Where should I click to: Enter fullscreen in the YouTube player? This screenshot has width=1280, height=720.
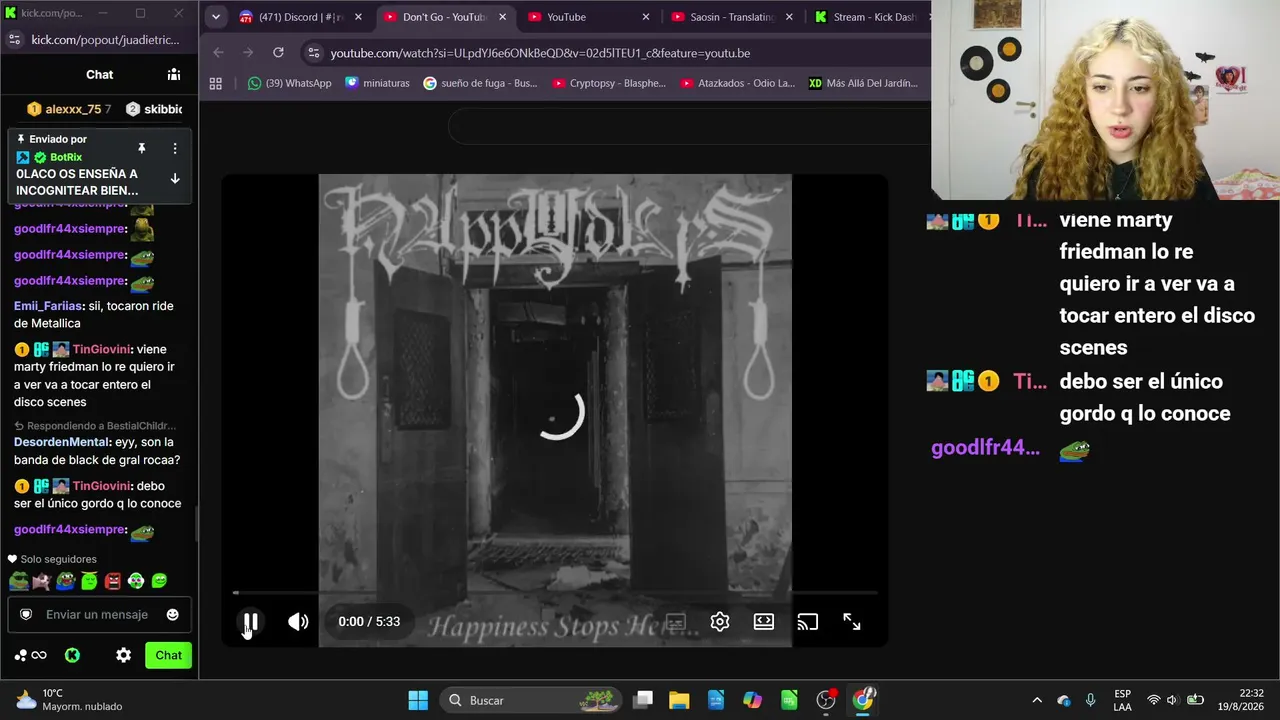pos(852,622)
